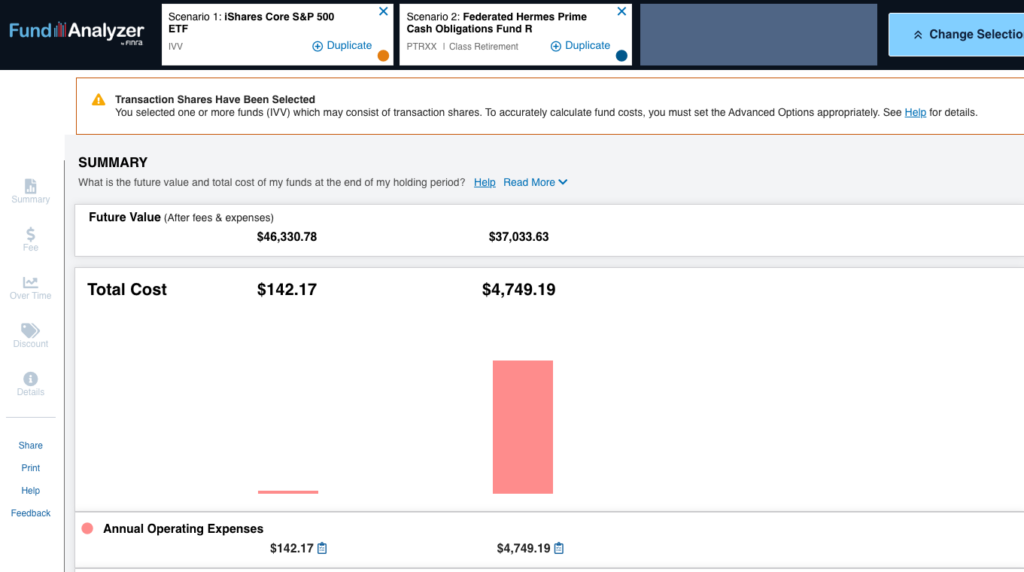
Task: Close Scenario 1 iShares Core card
Action: pos(383,12)
